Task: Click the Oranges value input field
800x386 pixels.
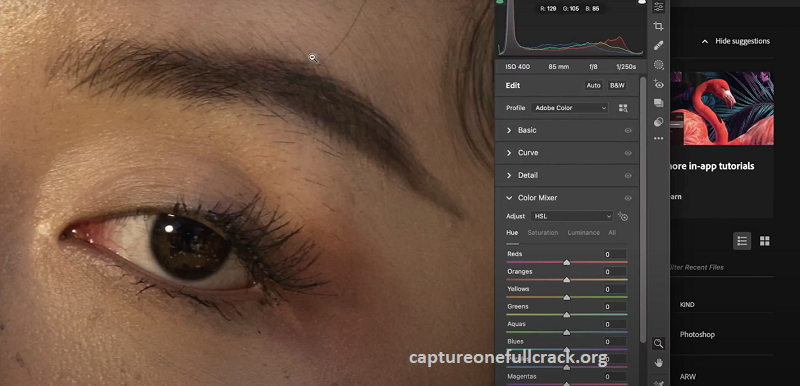Action: 614,272
